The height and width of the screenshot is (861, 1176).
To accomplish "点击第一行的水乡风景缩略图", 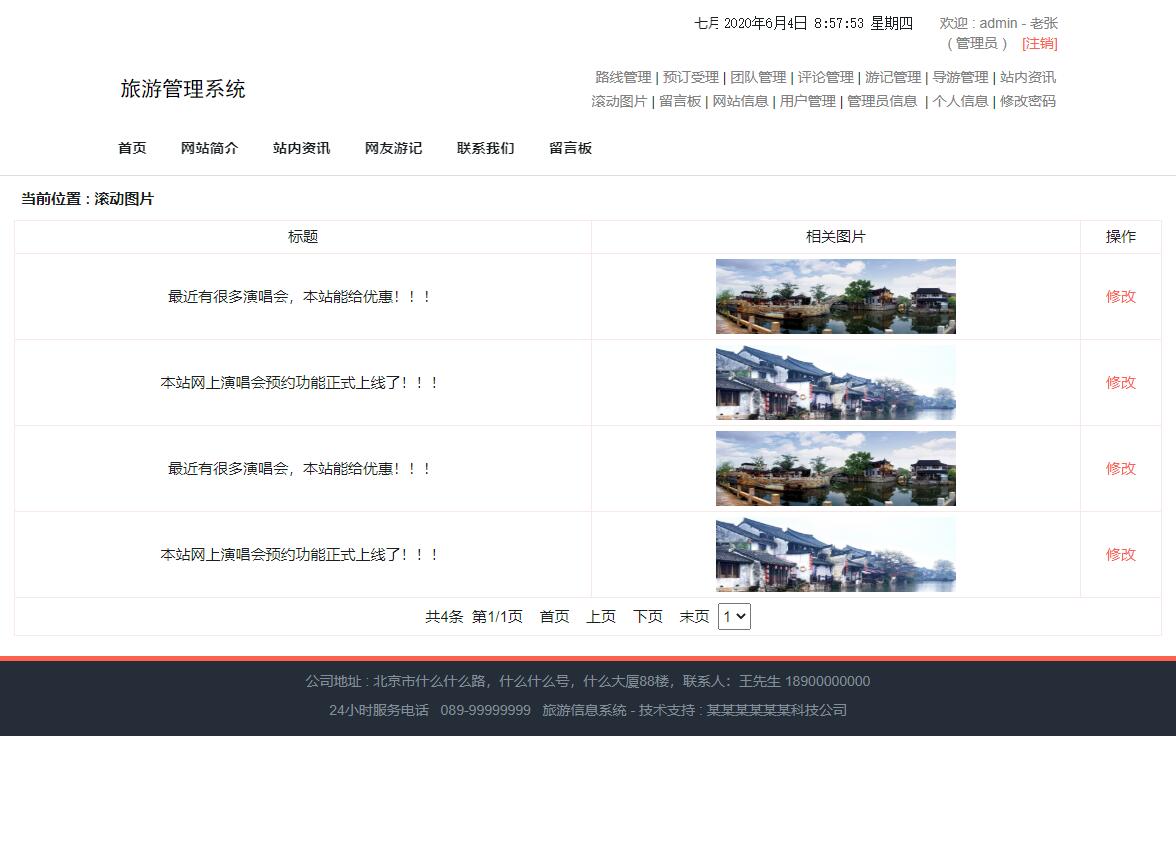I will (835, 296).
